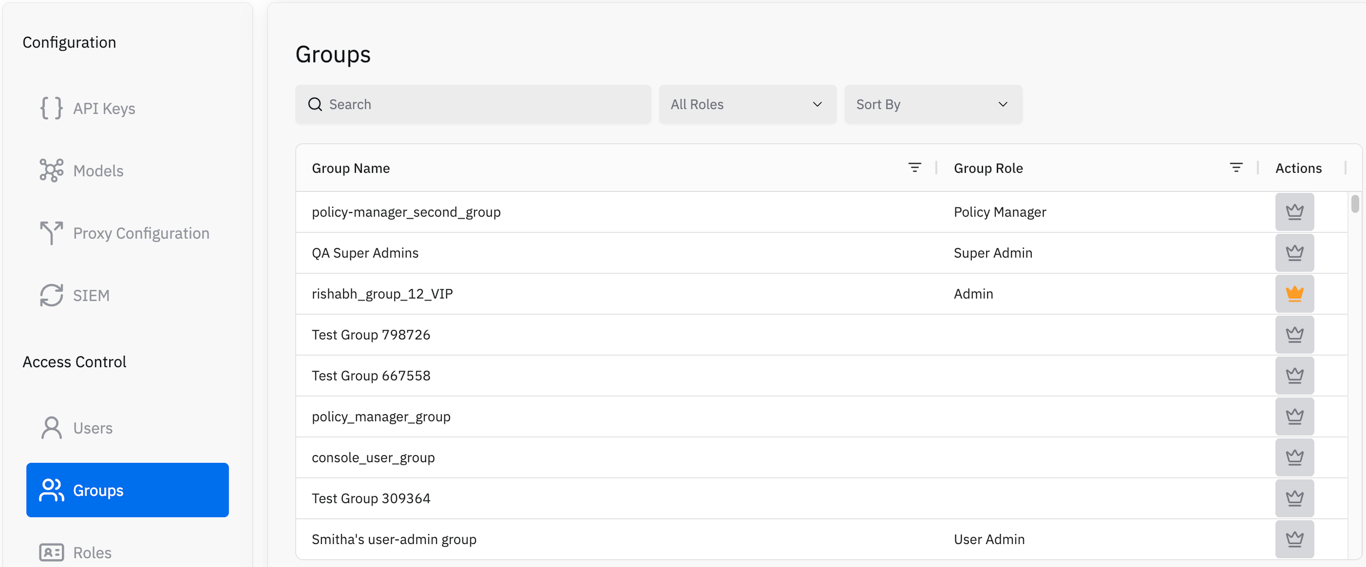Go to Users in Access Control
Screen dimensions: 1366x567
[92, 428]
